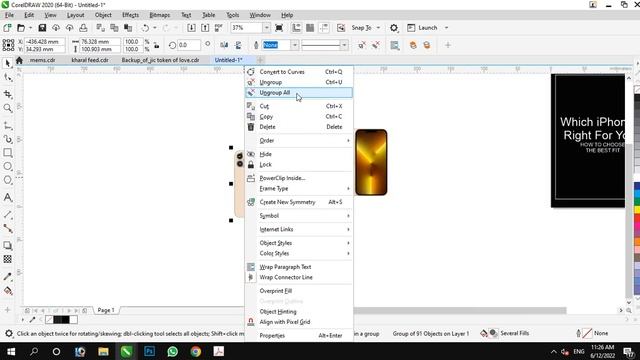Viewport: 640px width, 360px height.
Task: Choose PowerClip Inside in context menu
Action: coord(299,178)
